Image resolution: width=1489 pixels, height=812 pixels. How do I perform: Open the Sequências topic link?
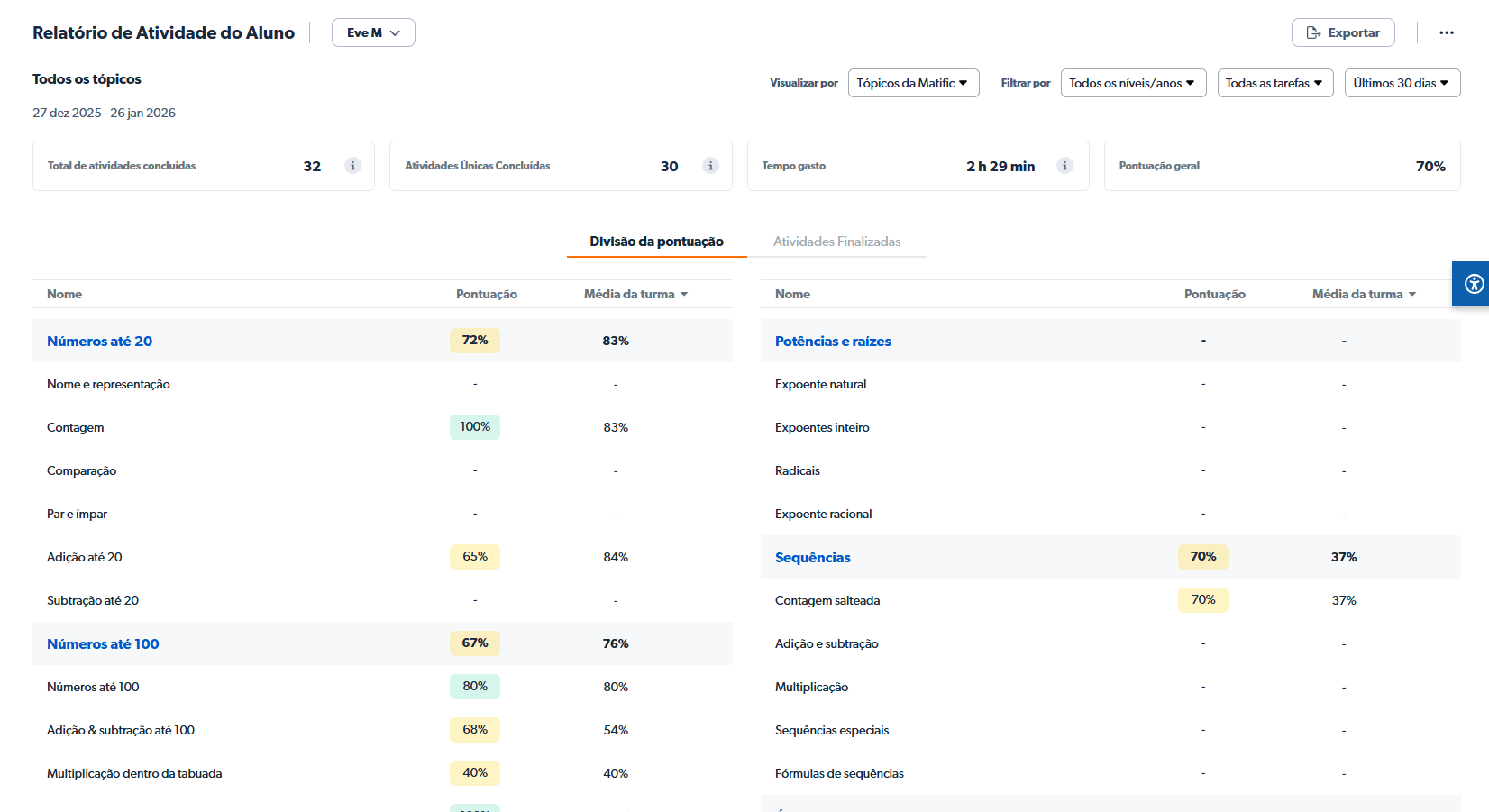click(812, 558)
